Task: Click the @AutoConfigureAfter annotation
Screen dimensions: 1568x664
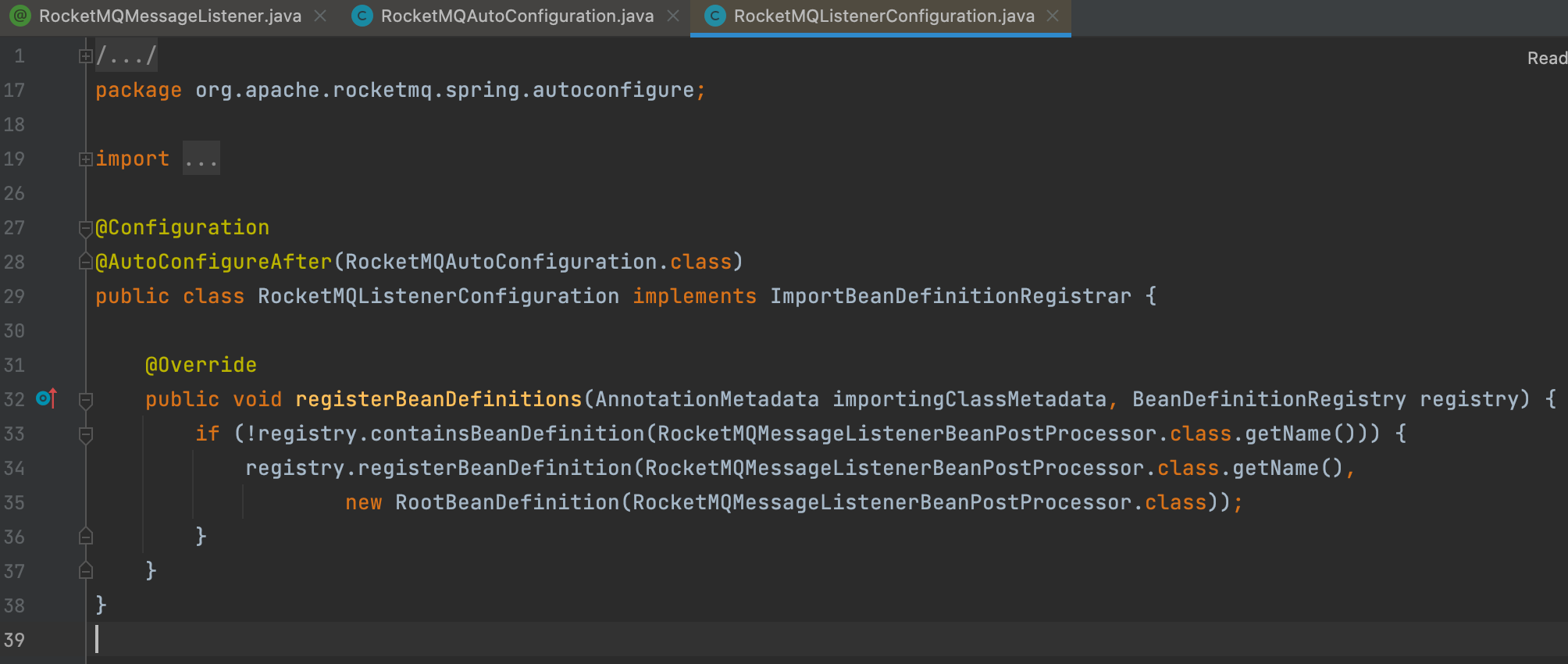Action: pyautogui.click(x=213, y=262)
